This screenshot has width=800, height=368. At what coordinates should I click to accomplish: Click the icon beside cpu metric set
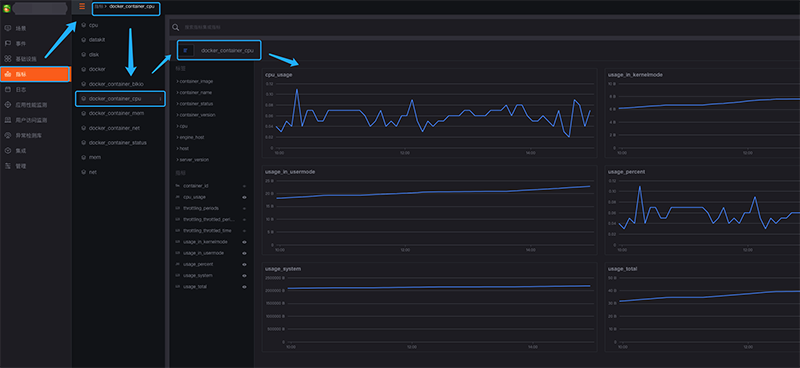pos(84,25)
